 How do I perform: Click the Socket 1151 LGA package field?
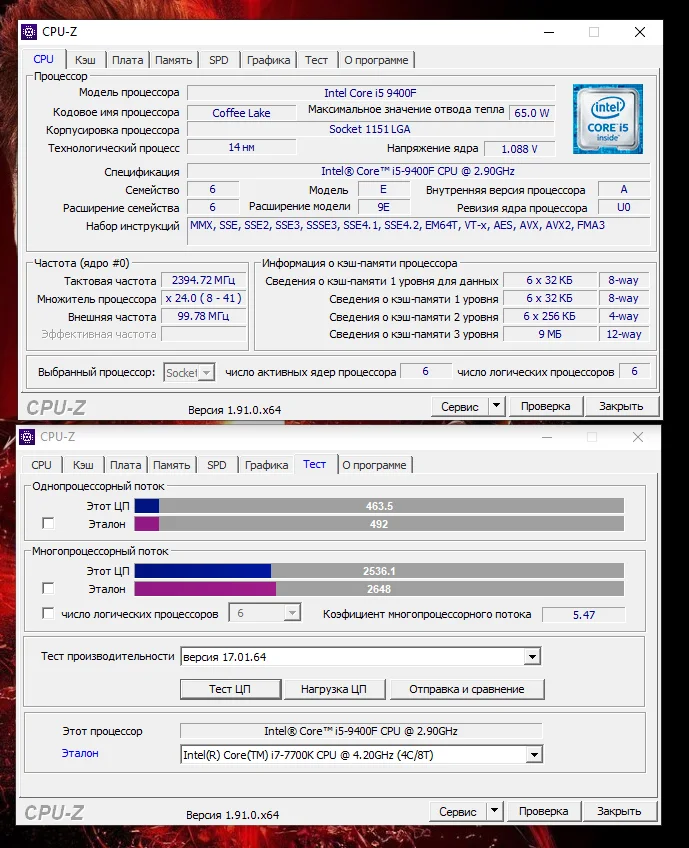370,129
